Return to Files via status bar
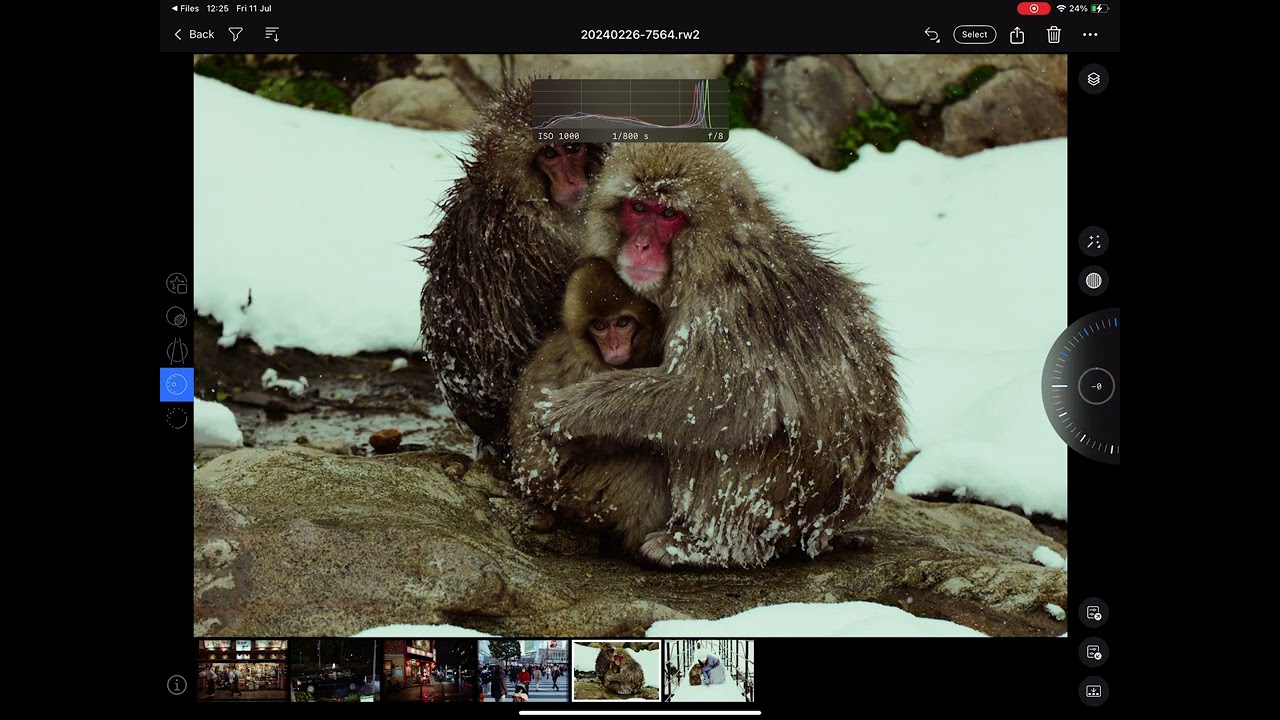The image size is (1280, 720). click(x=185, y=8)
